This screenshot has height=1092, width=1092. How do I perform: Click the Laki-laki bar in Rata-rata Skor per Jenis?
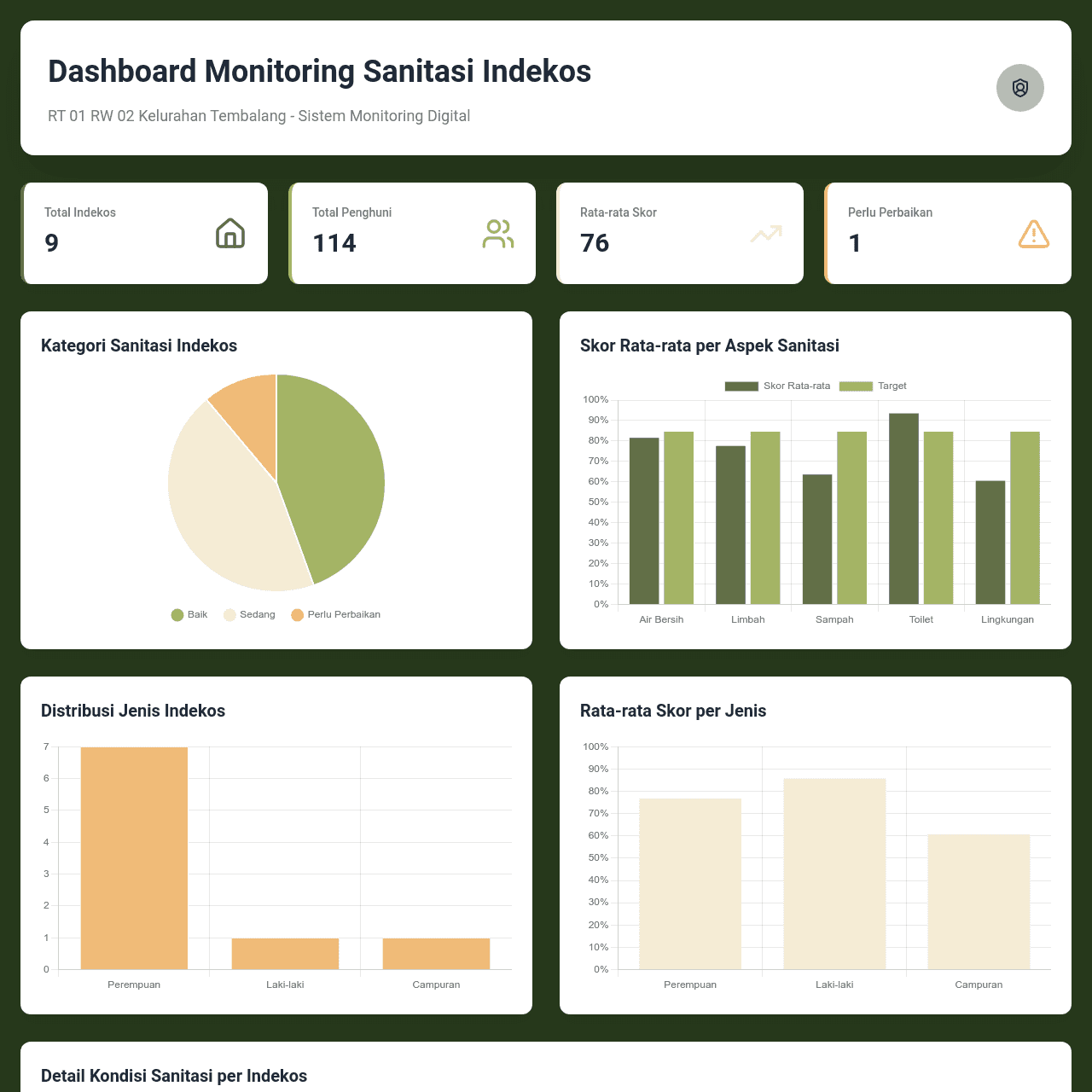834,874
